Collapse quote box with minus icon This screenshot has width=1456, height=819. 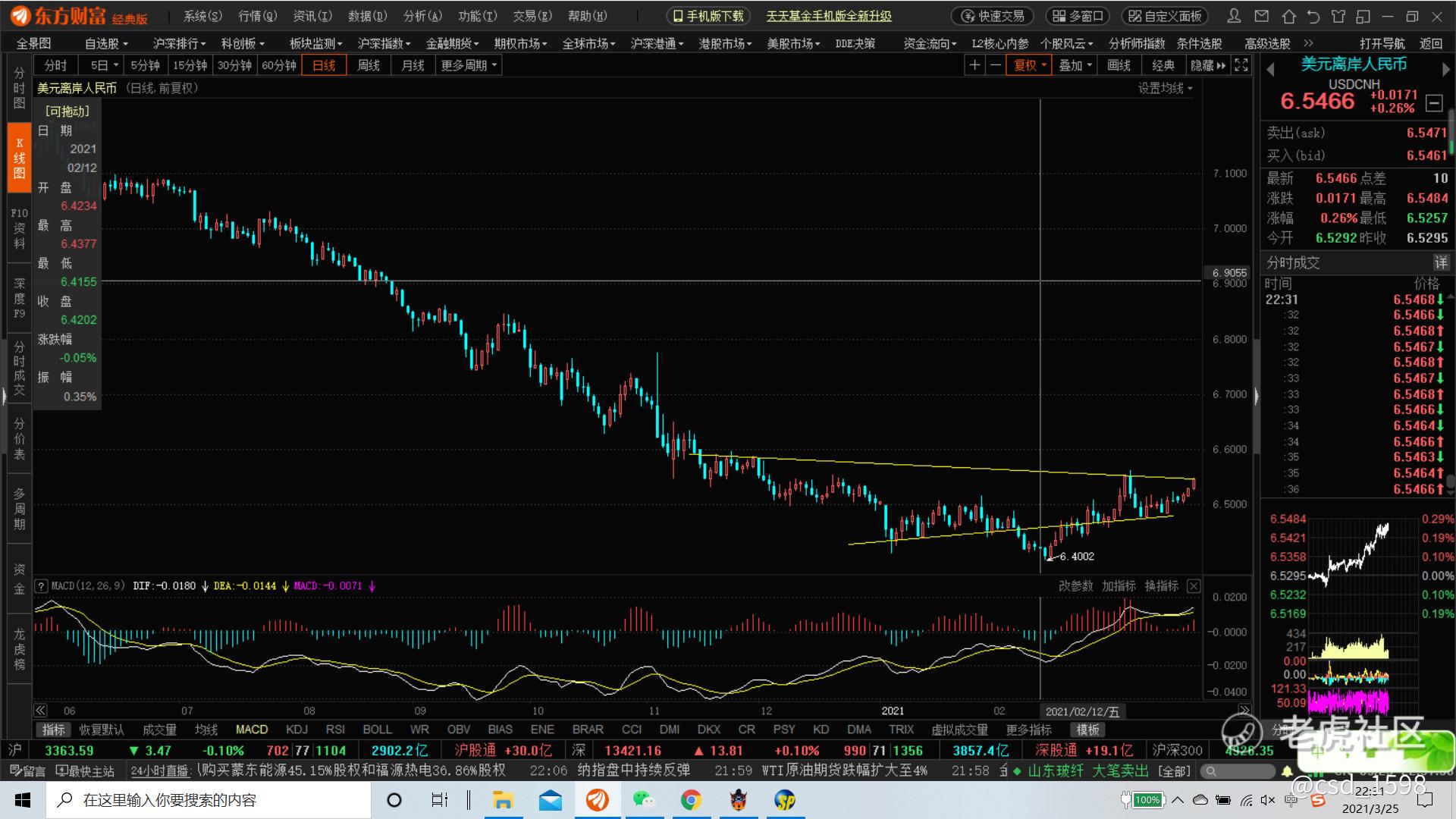click(1434, 102)
